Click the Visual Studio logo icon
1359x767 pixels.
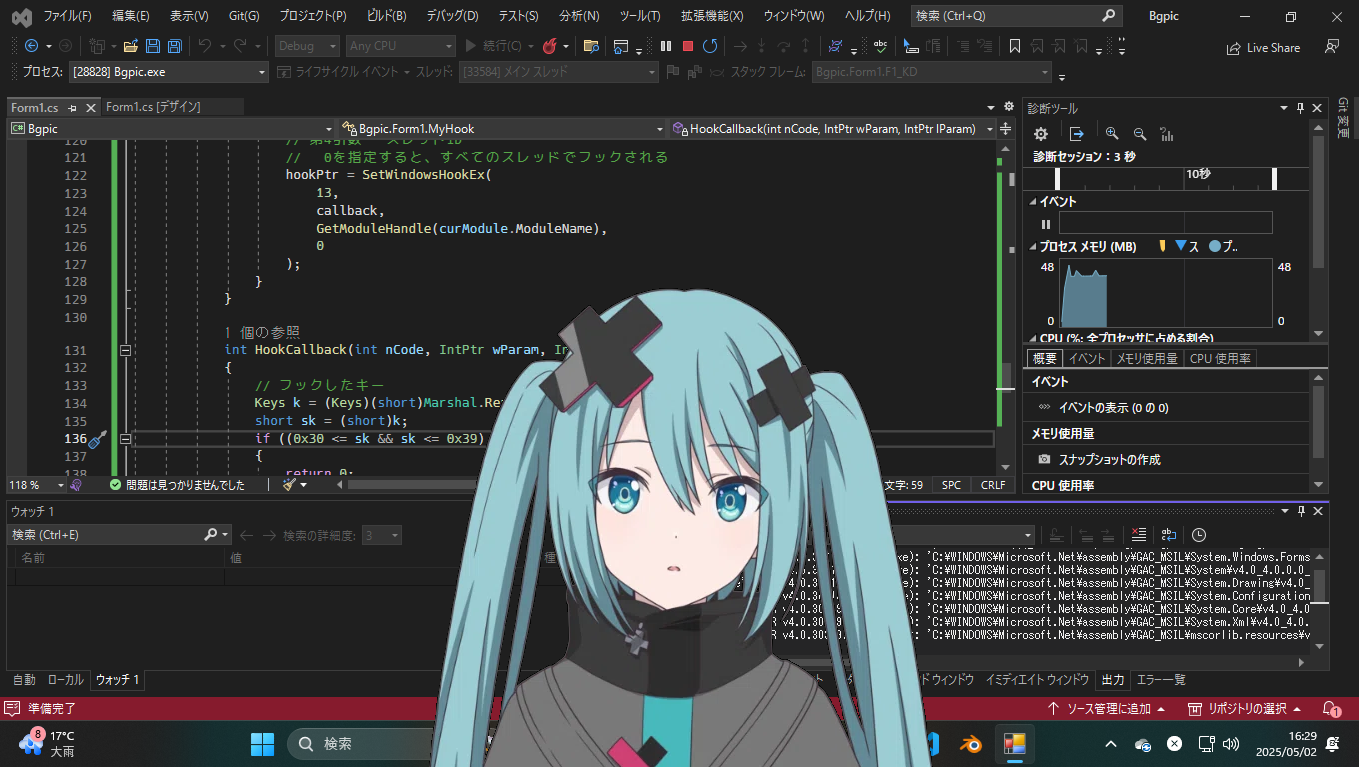point(21,16)
